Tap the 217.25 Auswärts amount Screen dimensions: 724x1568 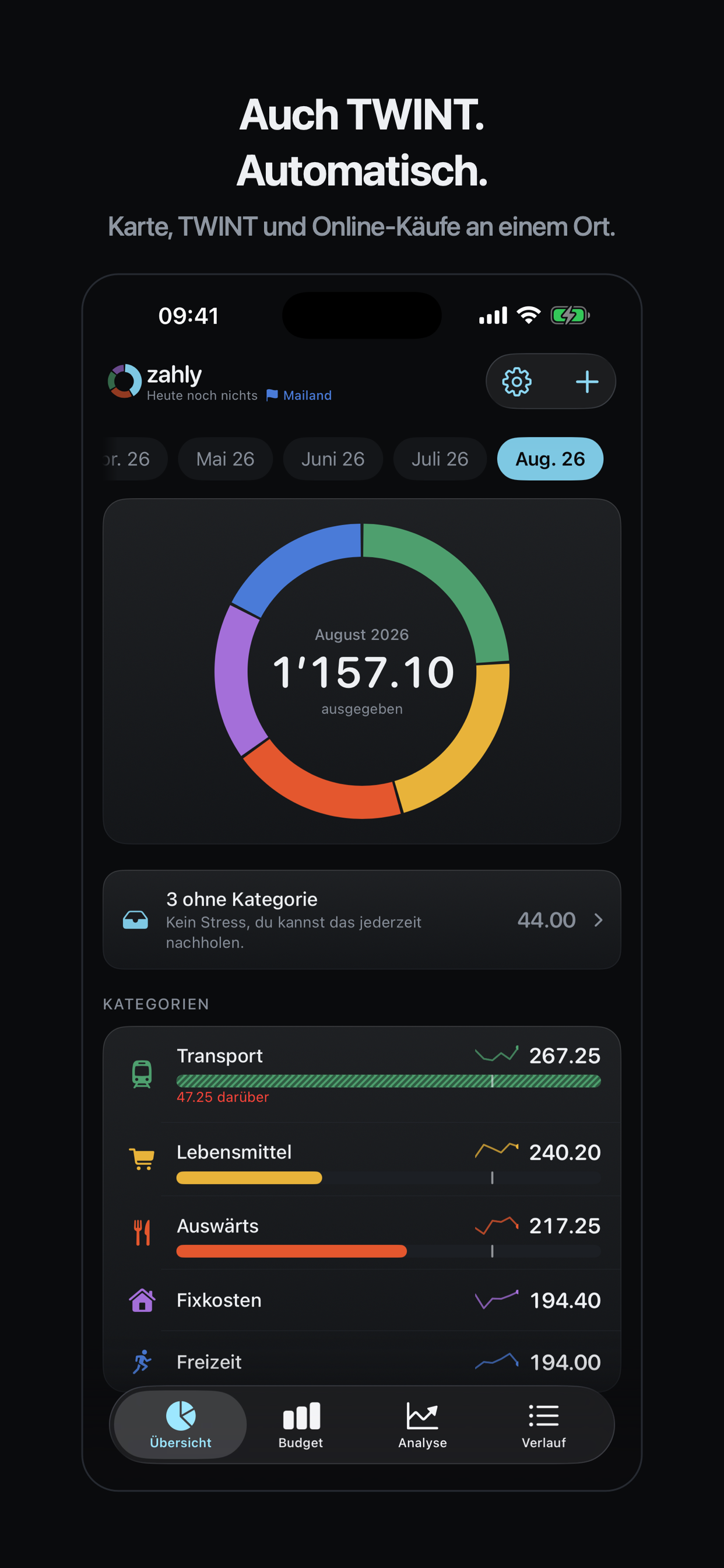[565, 1226]
